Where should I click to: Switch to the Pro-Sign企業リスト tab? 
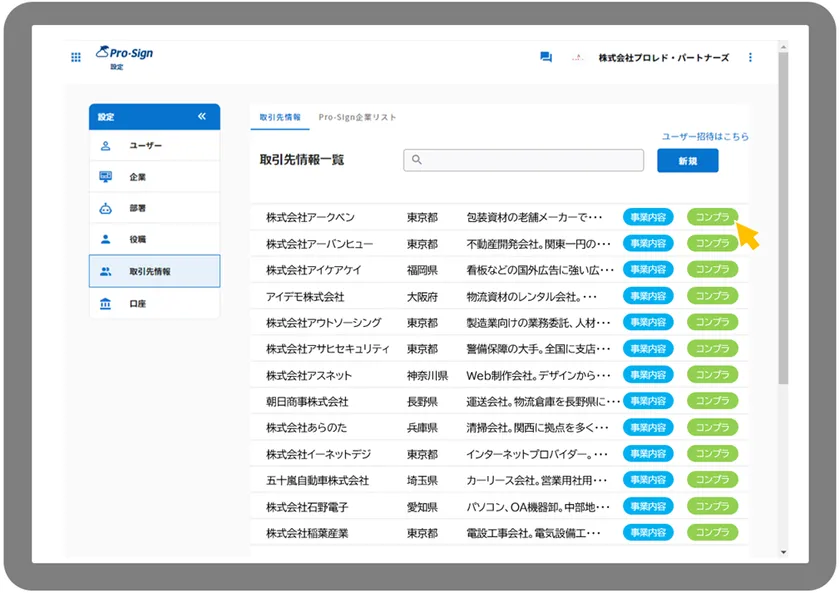357,117
